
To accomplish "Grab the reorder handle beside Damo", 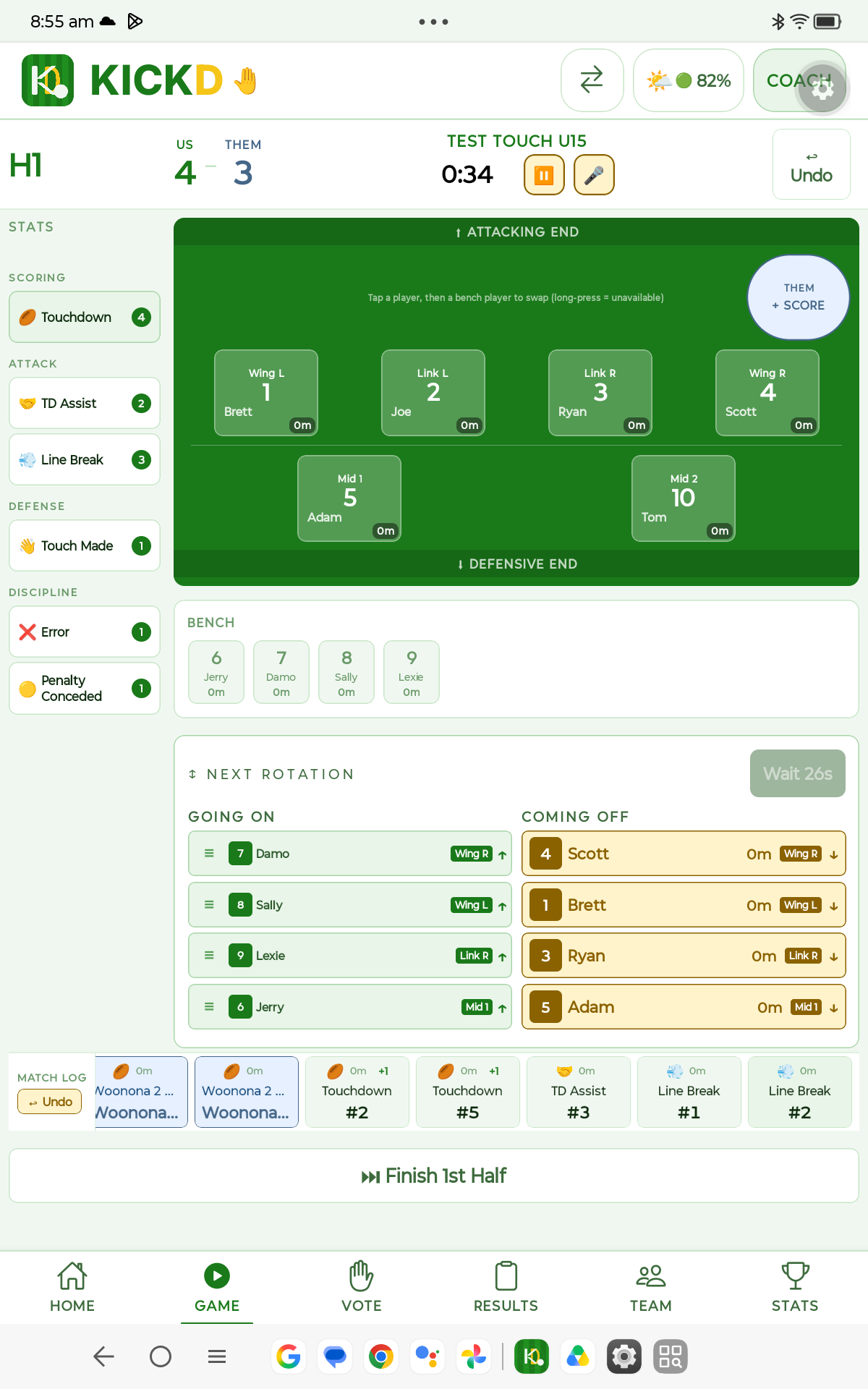I will click(209, 854).
